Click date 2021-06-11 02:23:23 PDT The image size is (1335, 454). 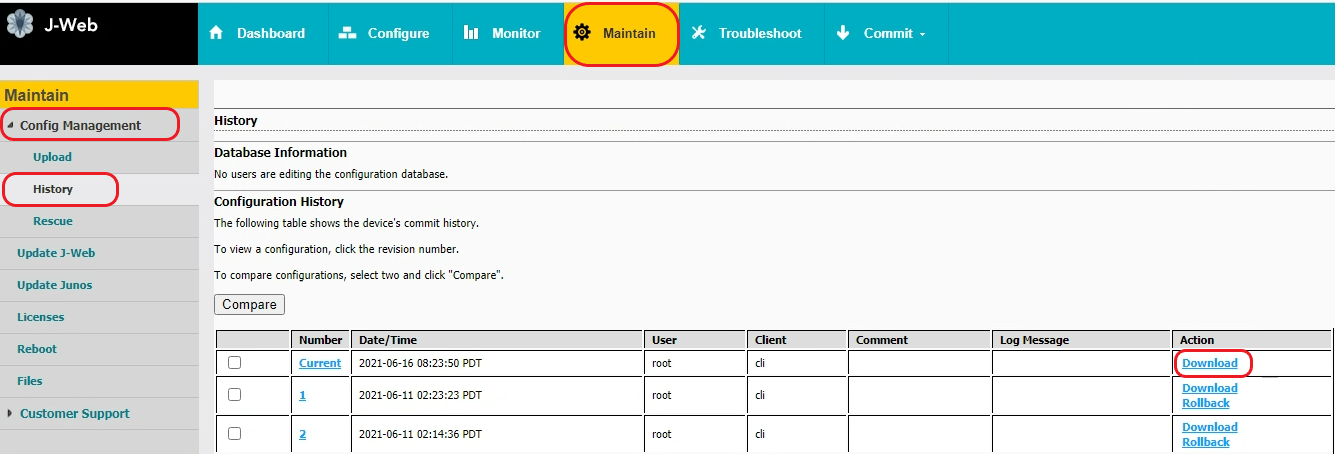[420, 395]
